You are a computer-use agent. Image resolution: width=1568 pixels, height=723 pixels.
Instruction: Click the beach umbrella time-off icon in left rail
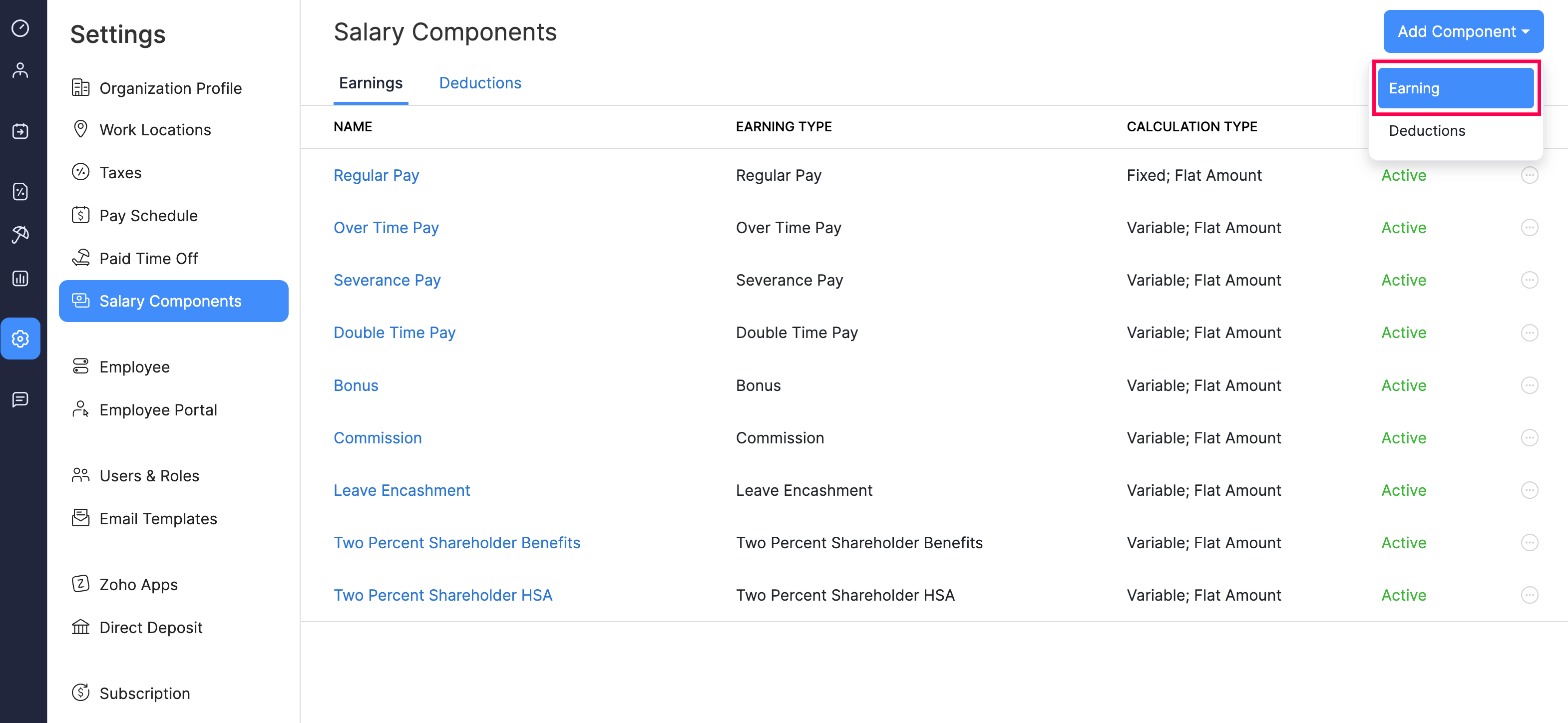click(x=20, y=234)
